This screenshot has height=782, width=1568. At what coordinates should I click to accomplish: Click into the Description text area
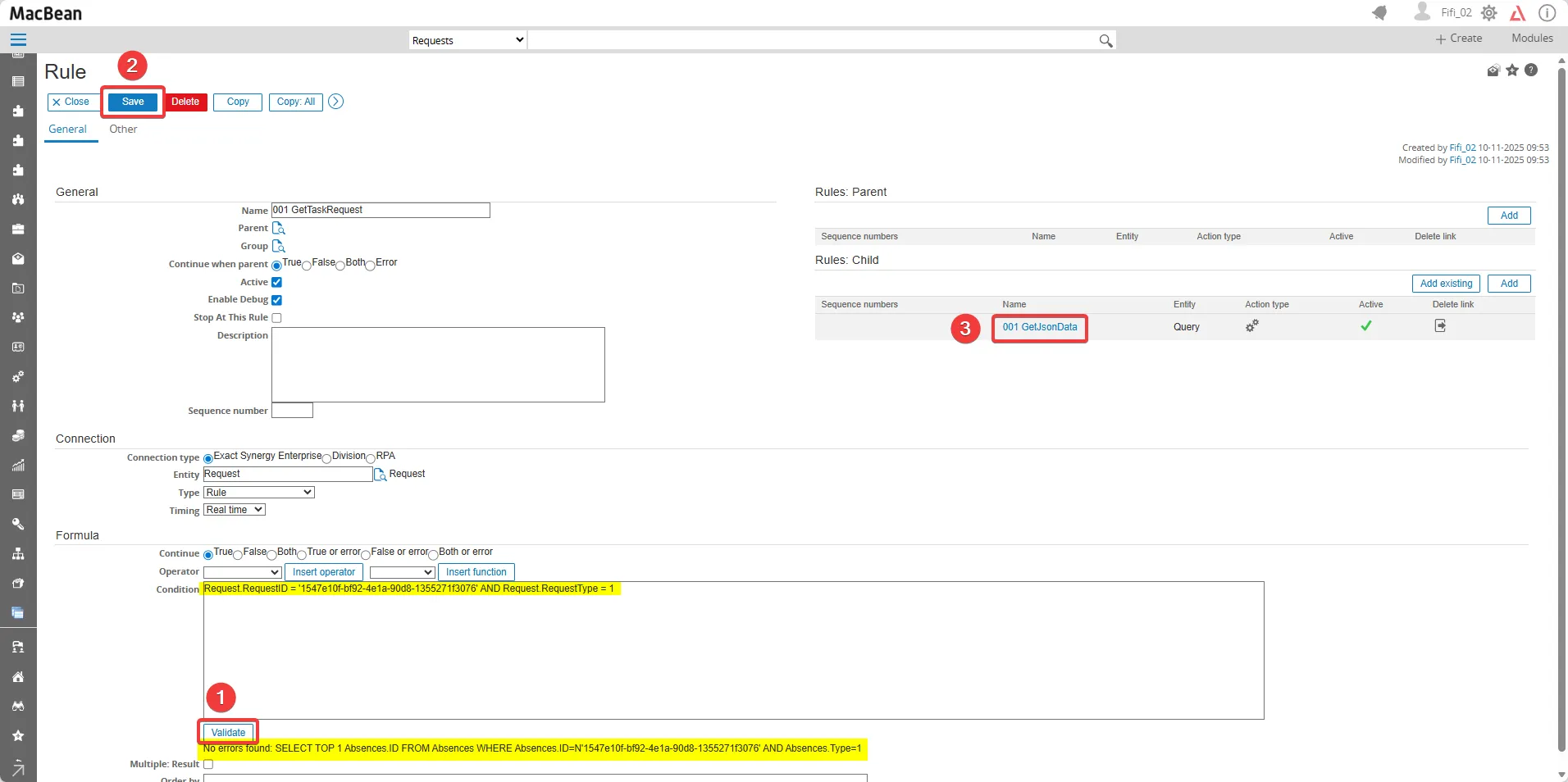pyautogui.click(x=438, y=365)
